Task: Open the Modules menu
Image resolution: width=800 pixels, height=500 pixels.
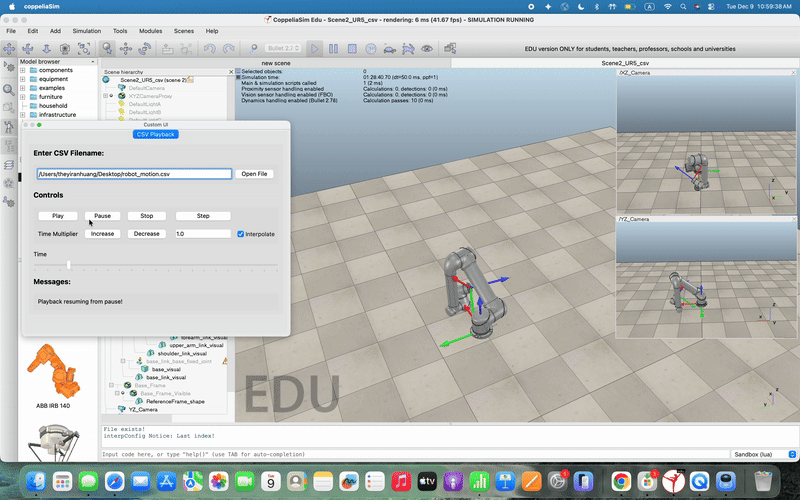Action: tap(151, 31)
